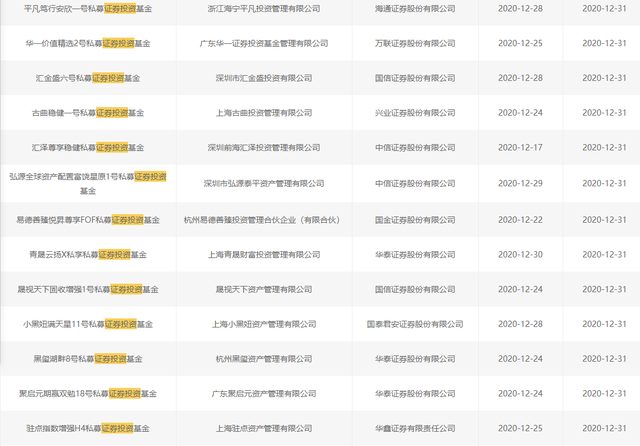Select the date 2020-12-29
640x446 pixels.
[x=520, y=183]
